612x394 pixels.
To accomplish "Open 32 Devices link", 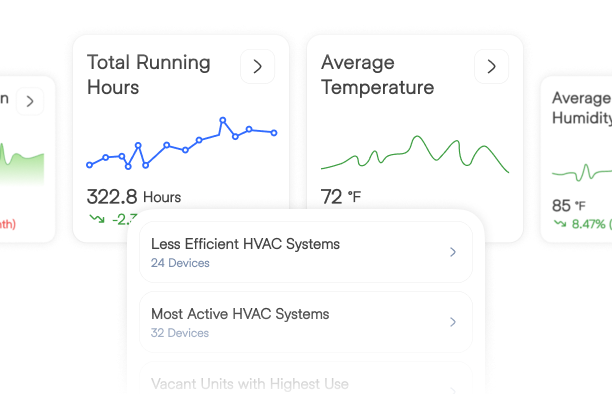I will pyautogui.click(x=180, y=333).
